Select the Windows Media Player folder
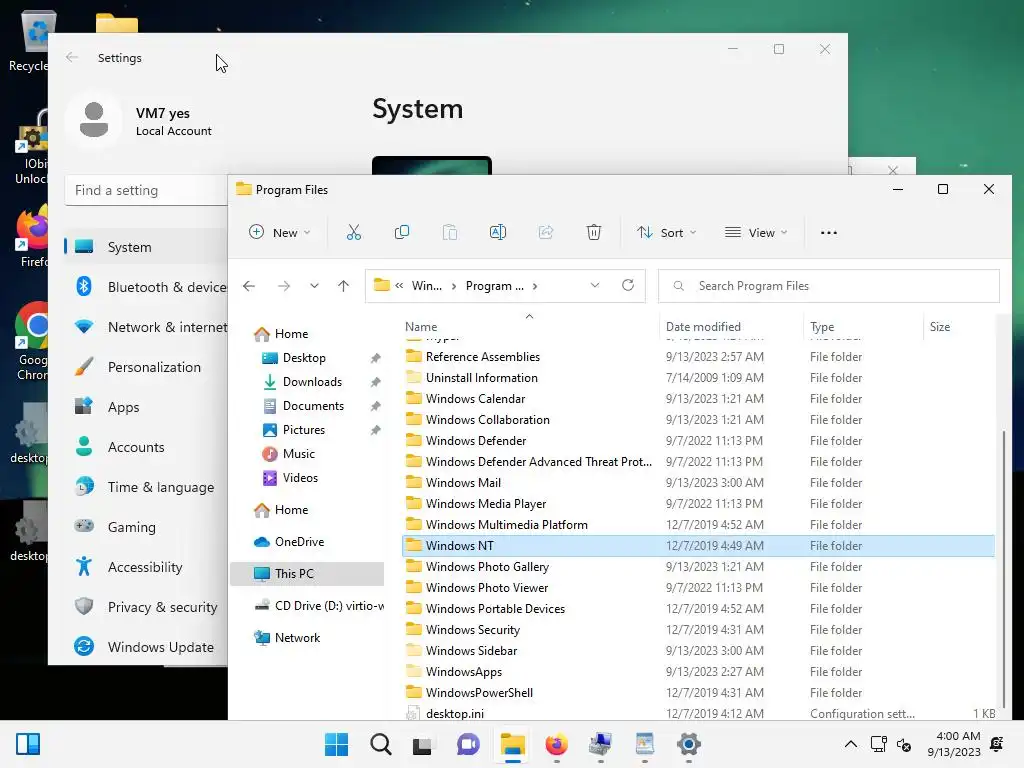Screen dimensions: 1024x768 (x=698, y=504)
